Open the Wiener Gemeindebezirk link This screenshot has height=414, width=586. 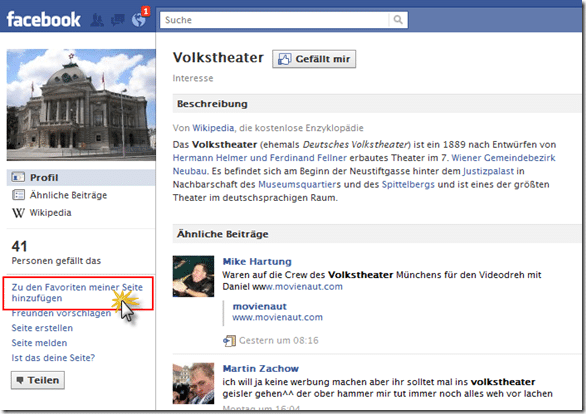tap(503, 158)
